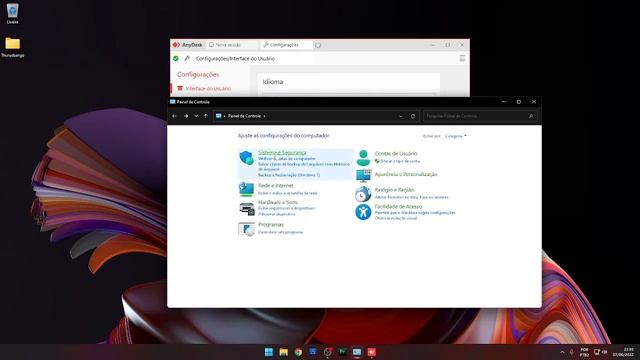Expand the Categoria view-by dropdown

point(456,136)
